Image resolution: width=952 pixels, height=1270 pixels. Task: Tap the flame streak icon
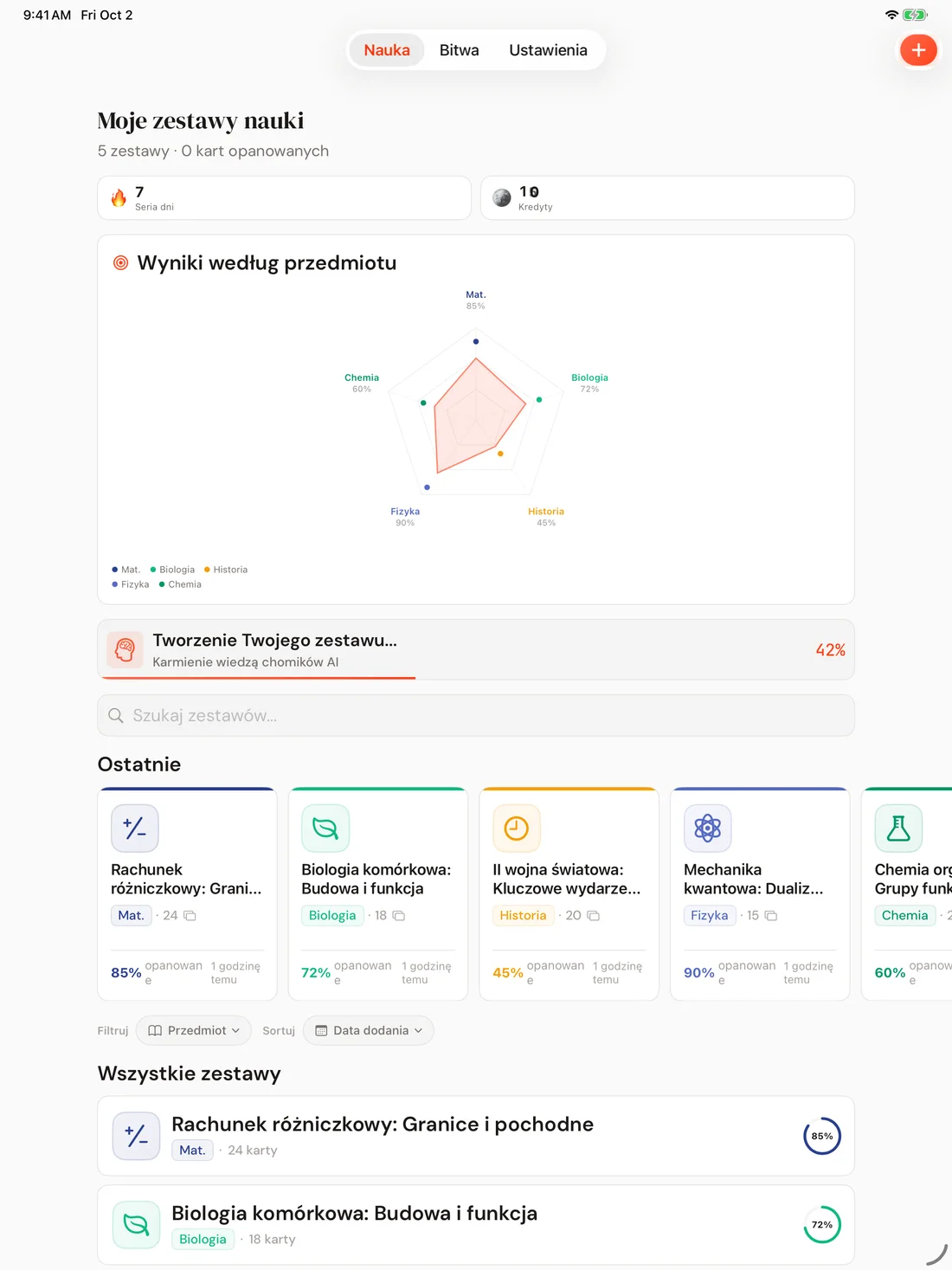pos(119,198)
